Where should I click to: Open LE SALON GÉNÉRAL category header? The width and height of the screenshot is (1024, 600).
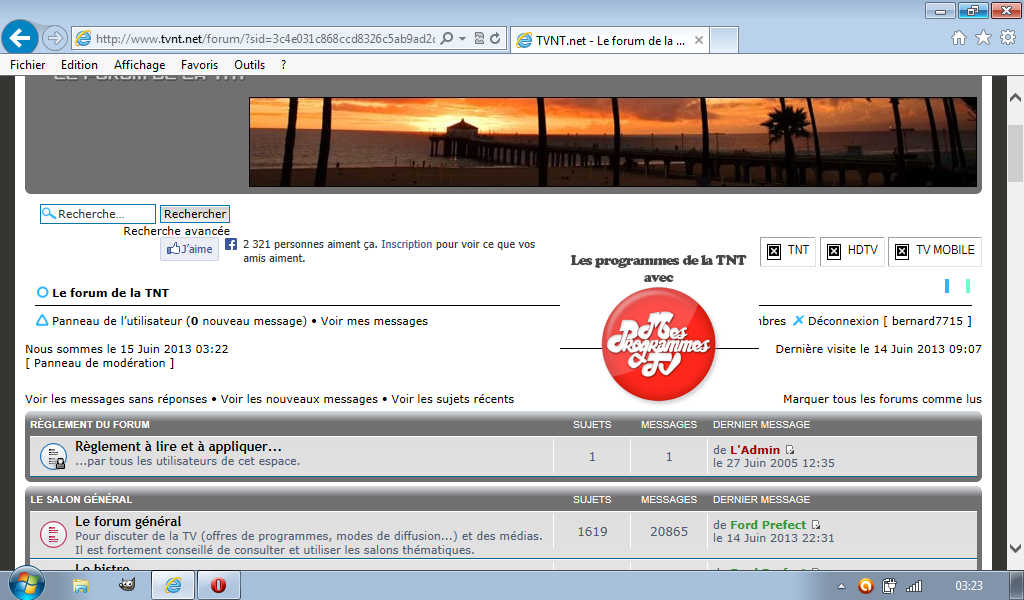[x=81, y=499]
